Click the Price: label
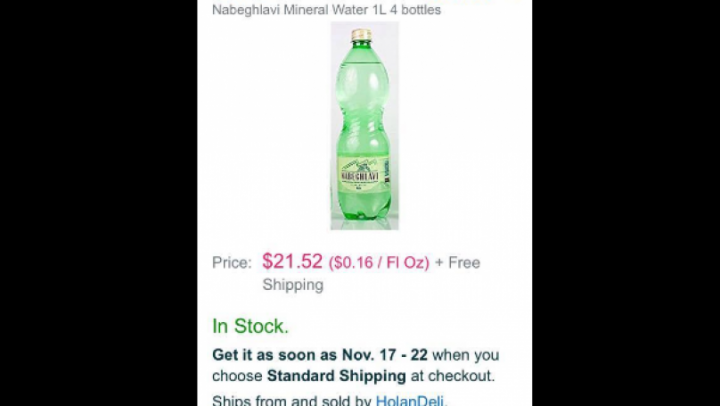The image size is (720, 406). pyautogui.click(x=232, y=263)
